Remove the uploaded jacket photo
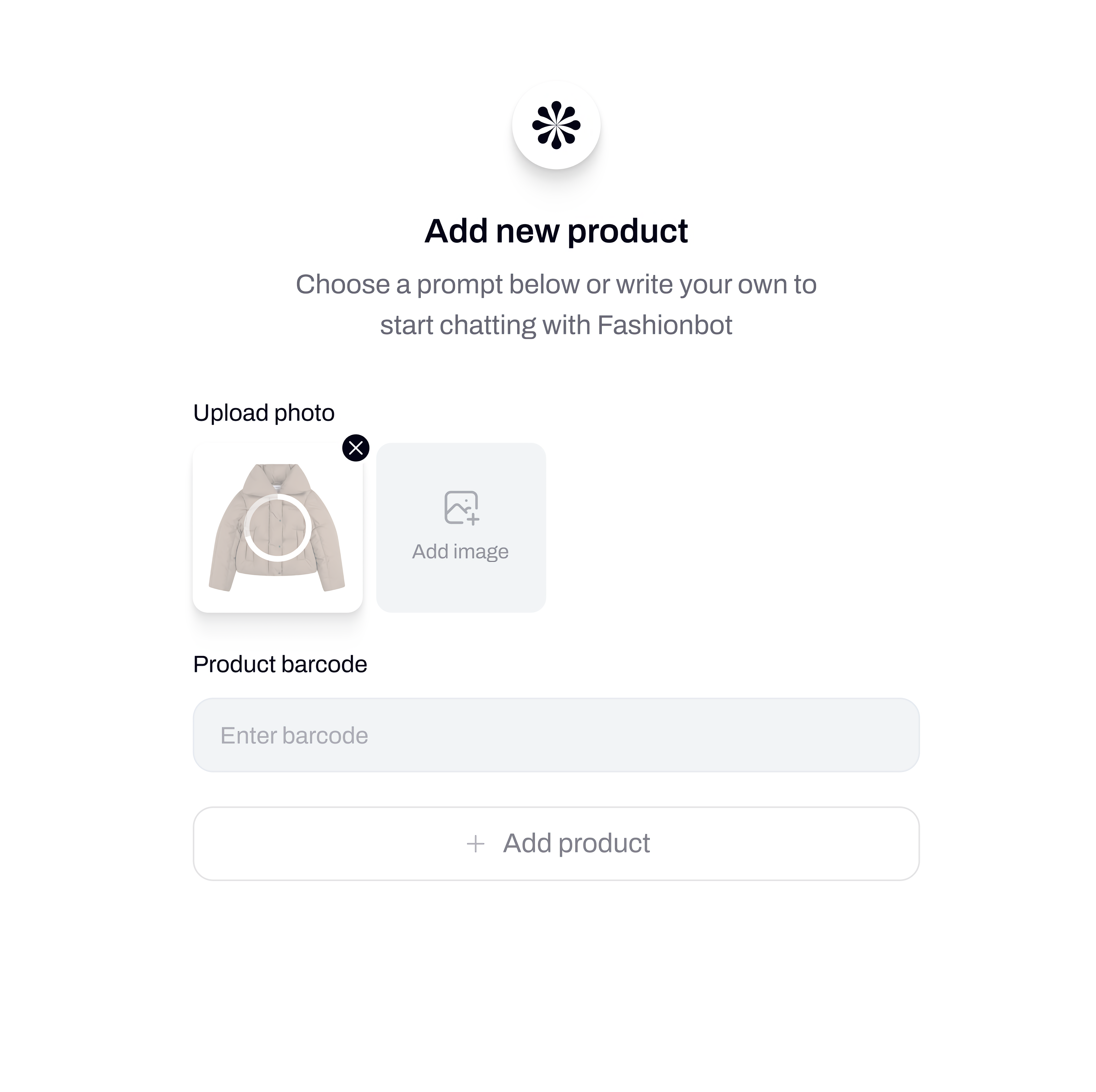 coord(356,448)
